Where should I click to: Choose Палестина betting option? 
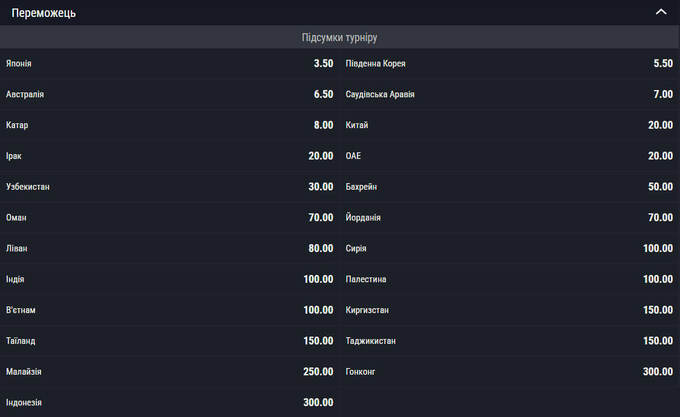point(509,279)
